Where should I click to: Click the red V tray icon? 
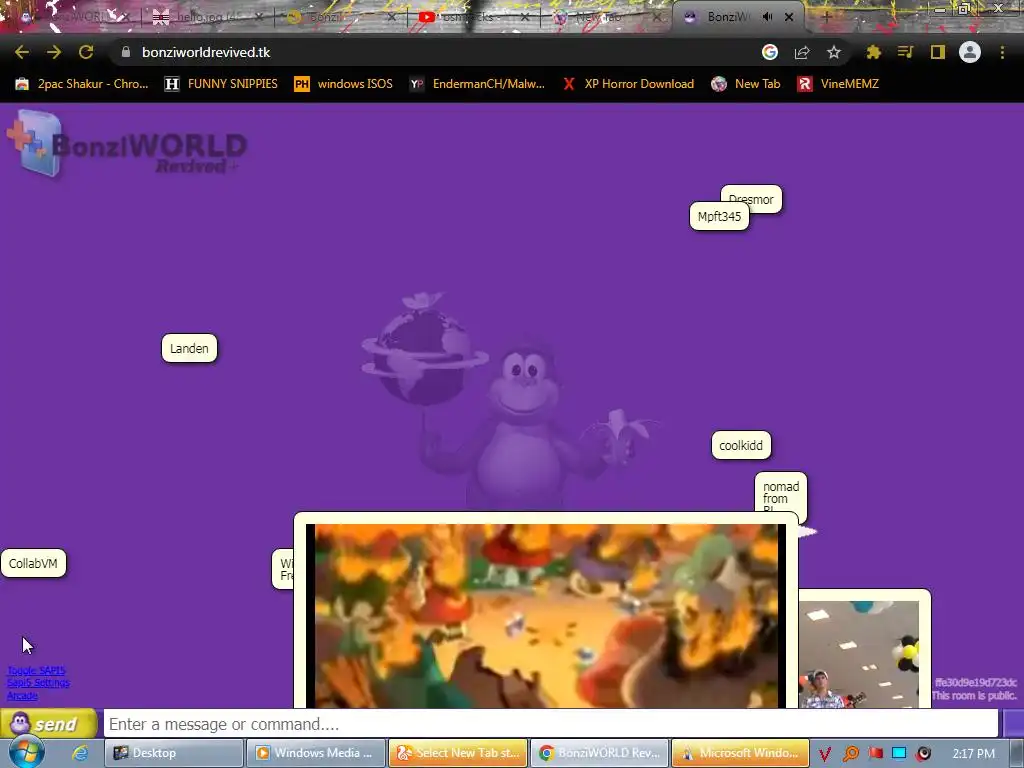(825, 754)
